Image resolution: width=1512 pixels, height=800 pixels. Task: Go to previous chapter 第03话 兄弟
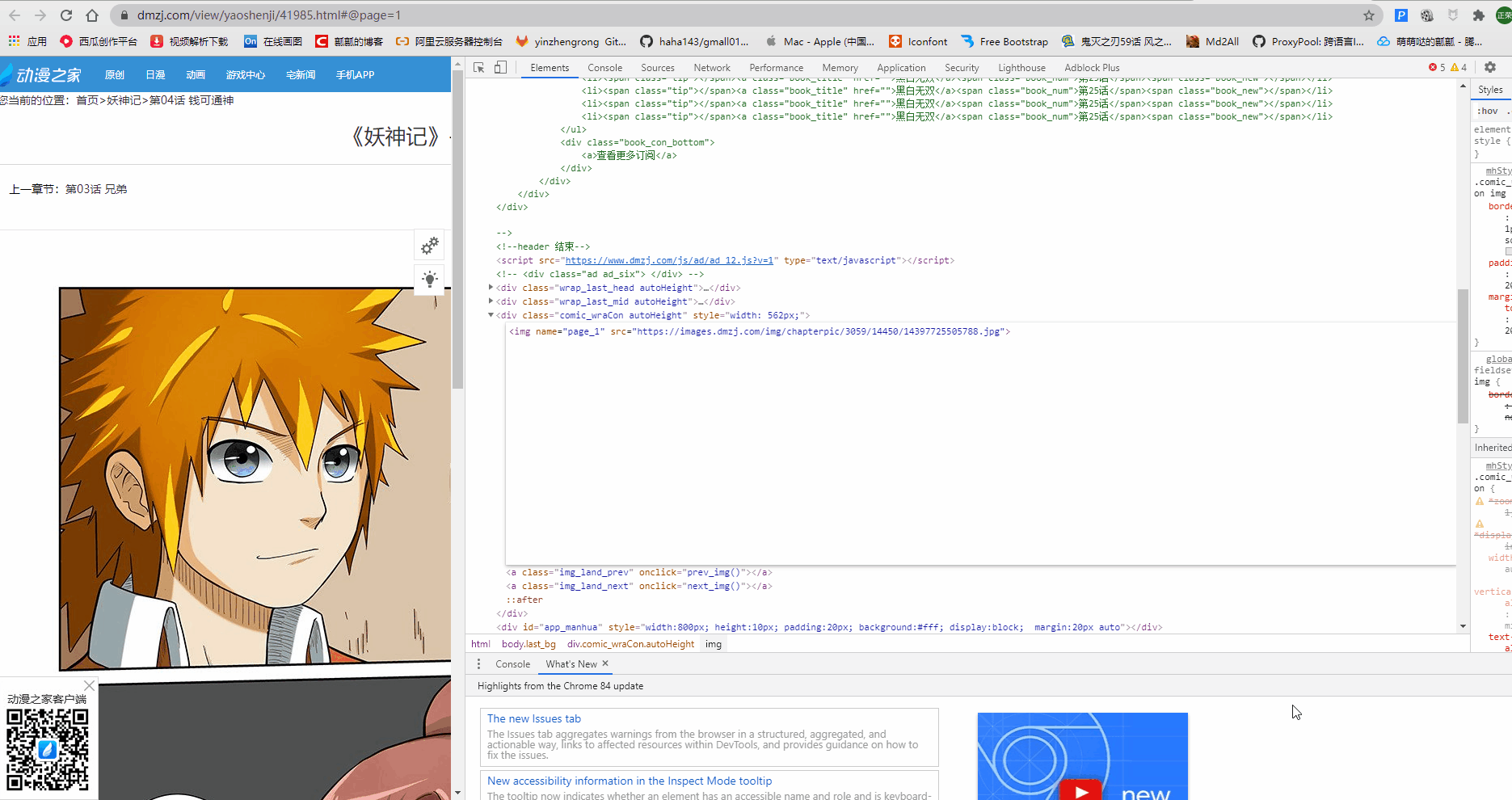96,189
